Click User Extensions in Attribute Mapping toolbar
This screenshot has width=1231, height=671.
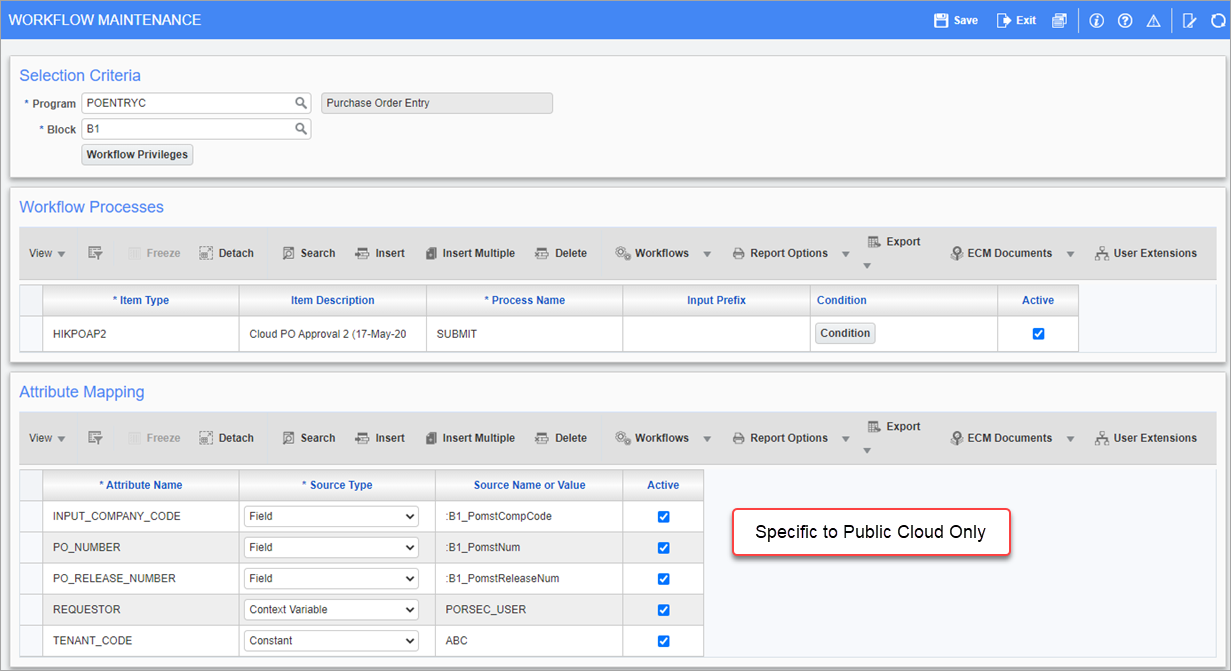(1146, 438)
